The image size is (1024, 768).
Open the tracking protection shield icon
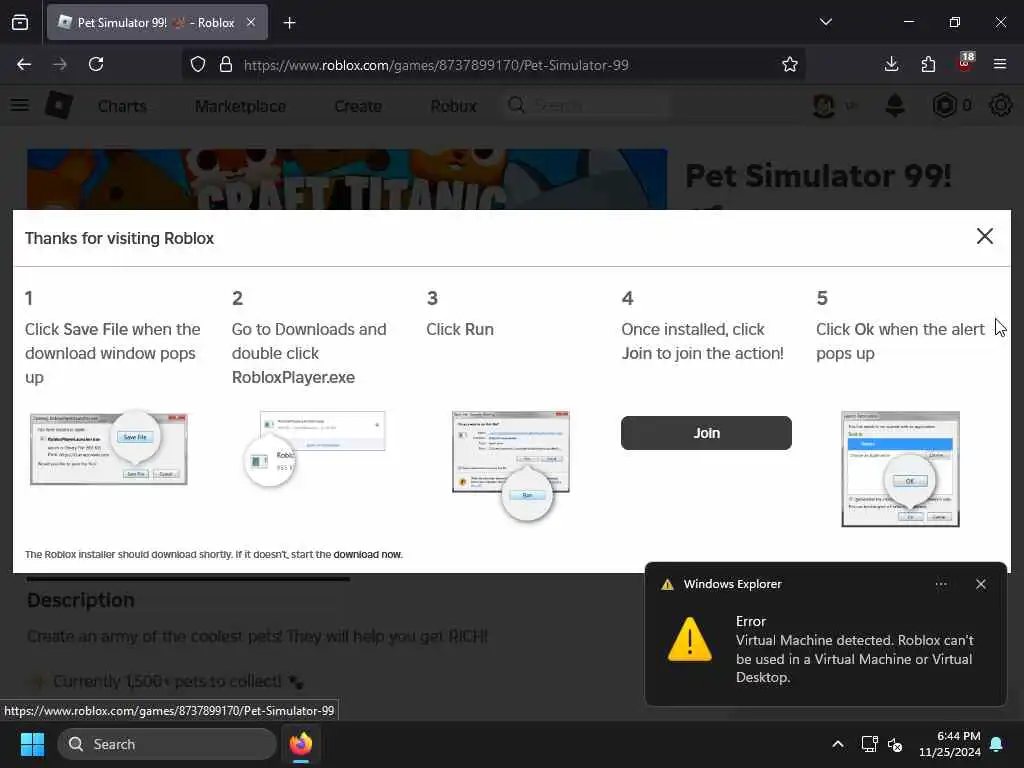pos(198,65)
